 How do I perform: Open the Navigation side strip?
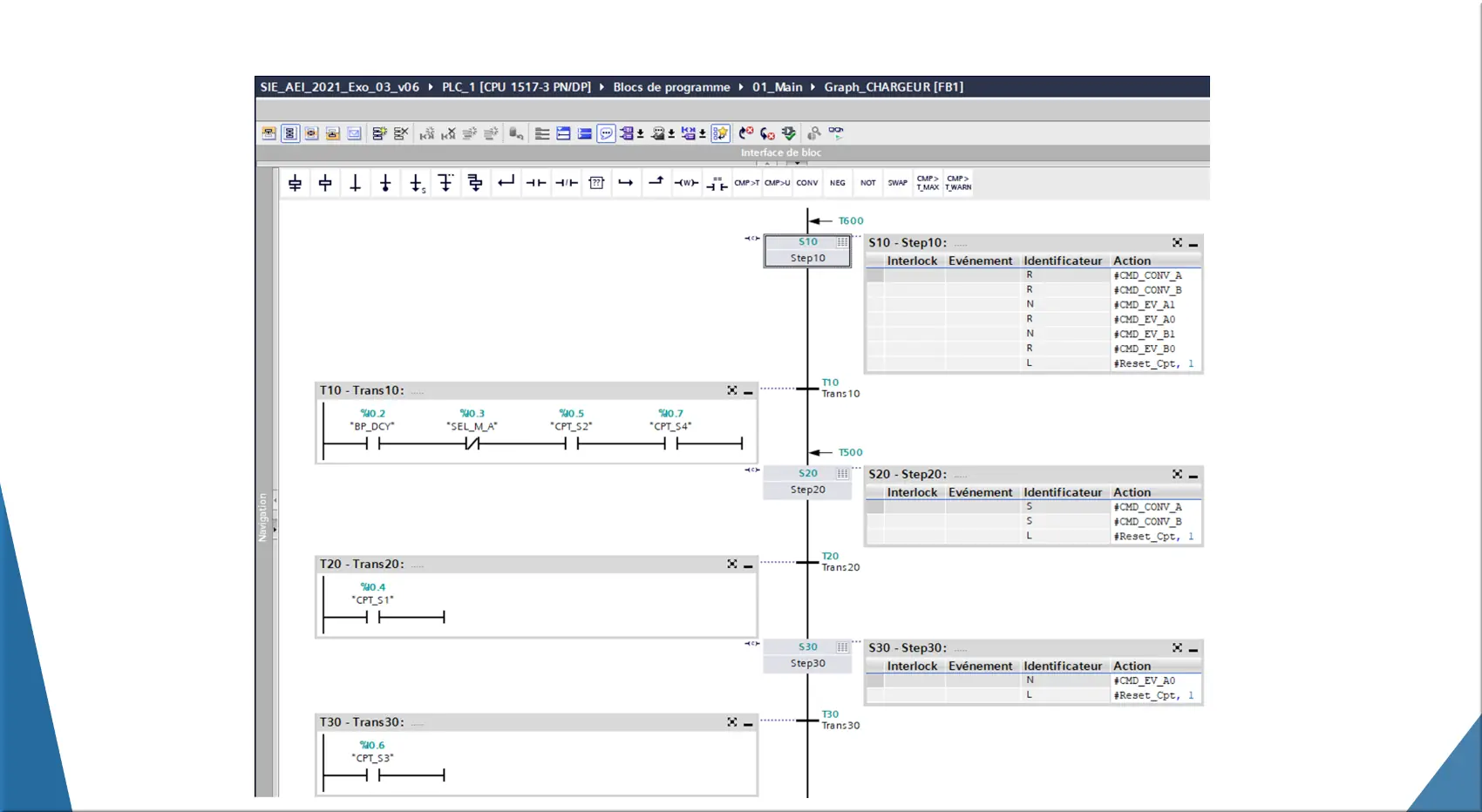tap(263, 518)
